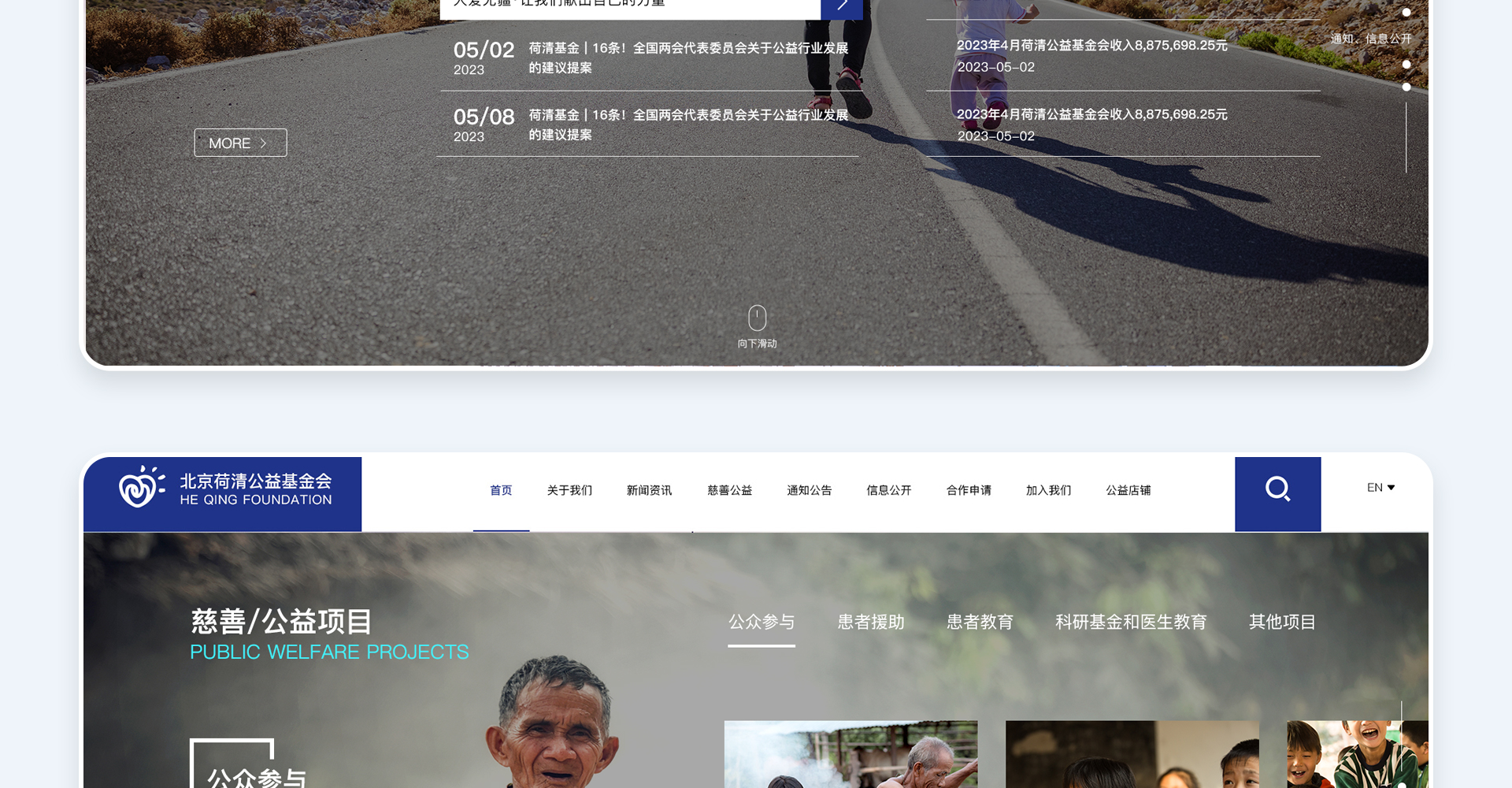The image size is (1512, 788).
Task: Open the 加入我们 menu item
Action: click(1048, 490)
